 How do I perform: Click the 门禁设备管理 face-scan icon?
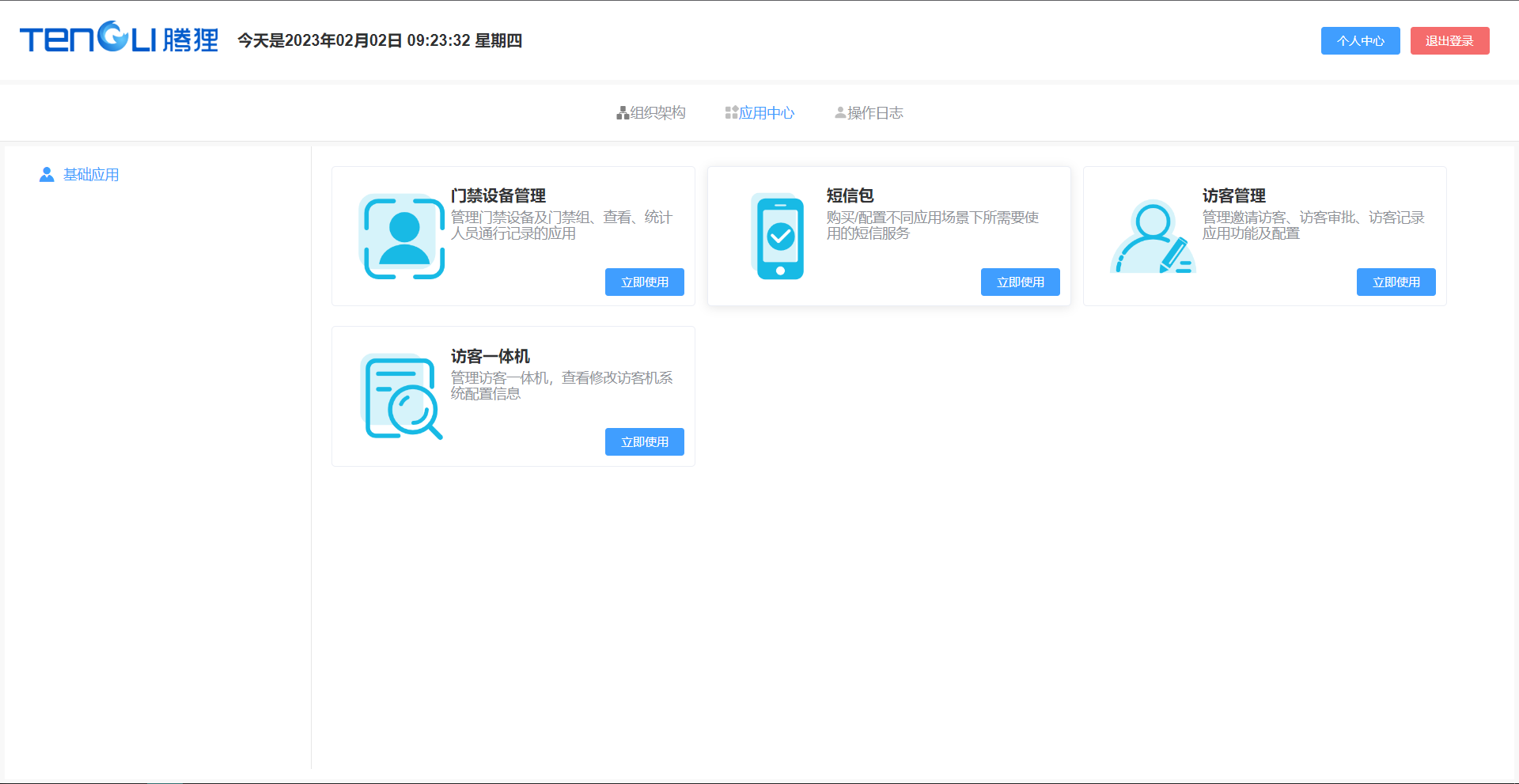pos(402,237)
